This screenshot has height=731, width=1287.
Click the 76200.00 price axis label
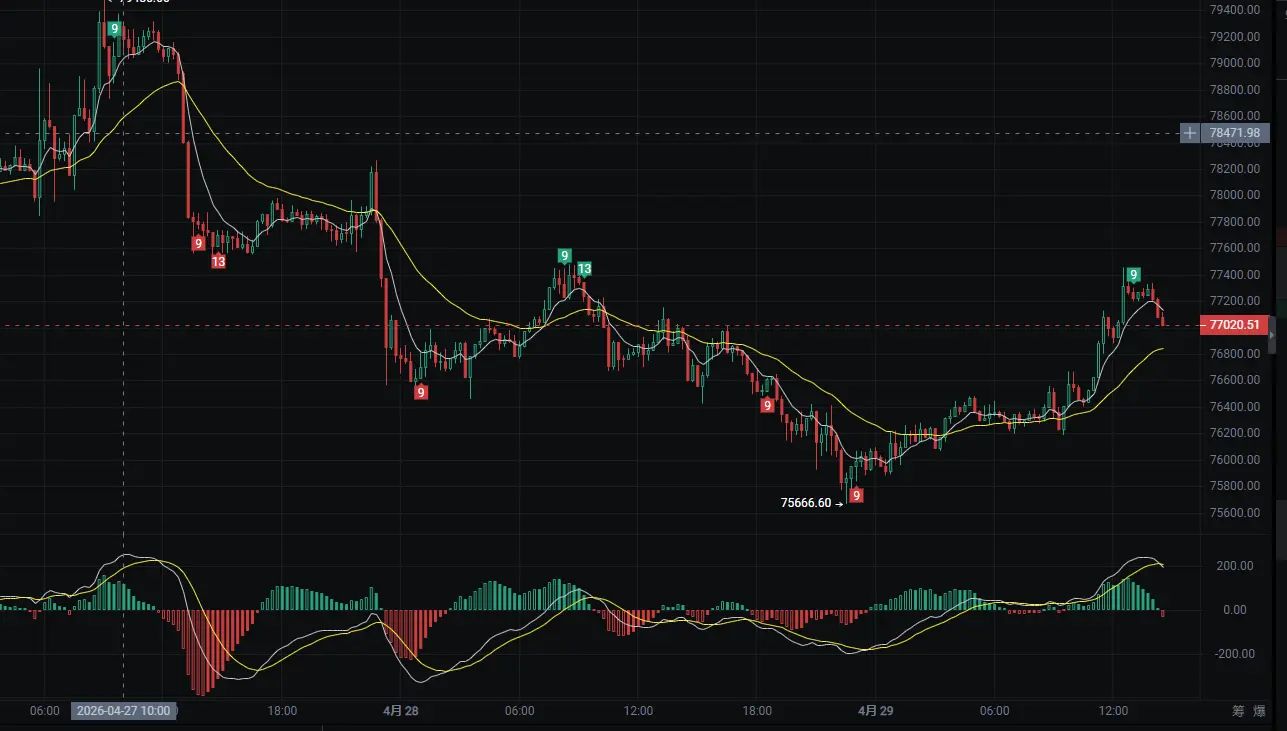1233,433
